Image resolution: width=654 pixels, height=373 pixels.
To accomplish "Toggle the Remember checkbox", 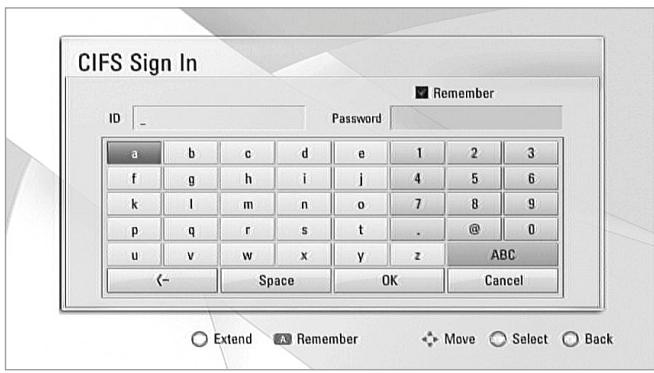I will tap(422, 92).
